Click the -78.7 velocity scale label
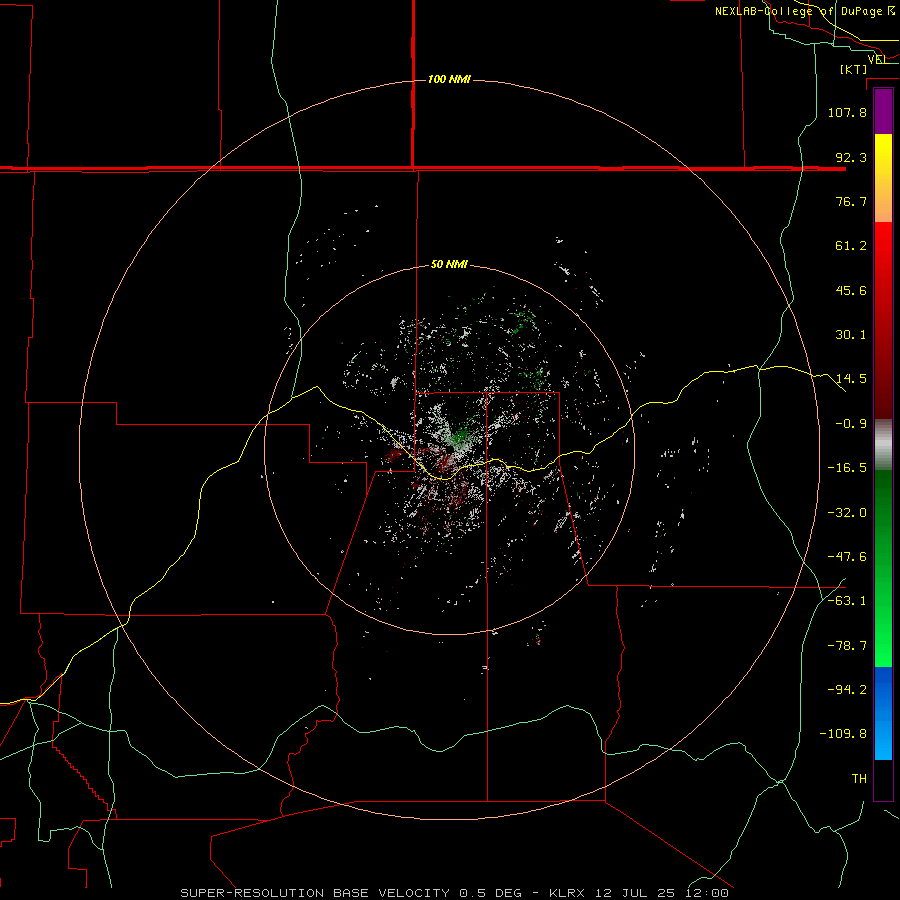Image resolution: width=900 pixels, height=900 pixels. [x=847, y=646]
